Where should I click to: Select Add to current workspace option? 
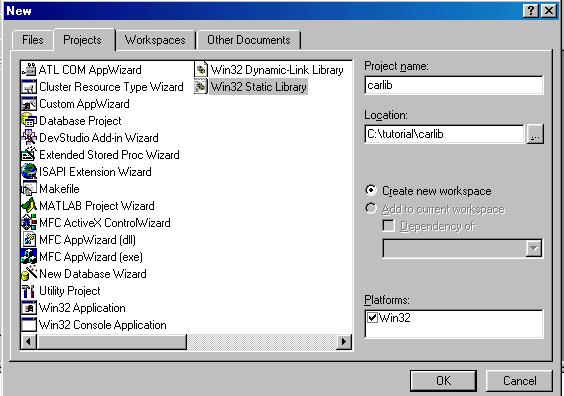370,208
